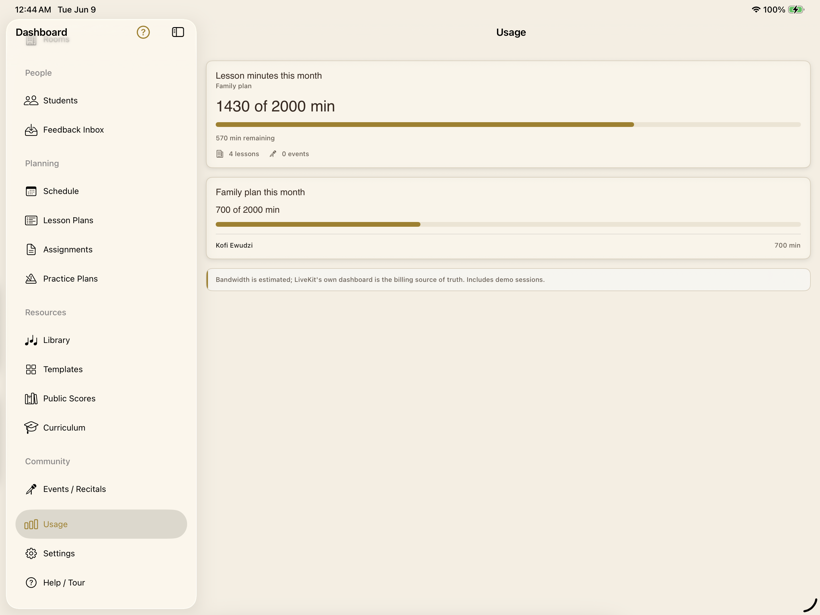This screenshot has height=615, width=820.
Task: Click the Public Scores books icon
Action: (31, 398)
